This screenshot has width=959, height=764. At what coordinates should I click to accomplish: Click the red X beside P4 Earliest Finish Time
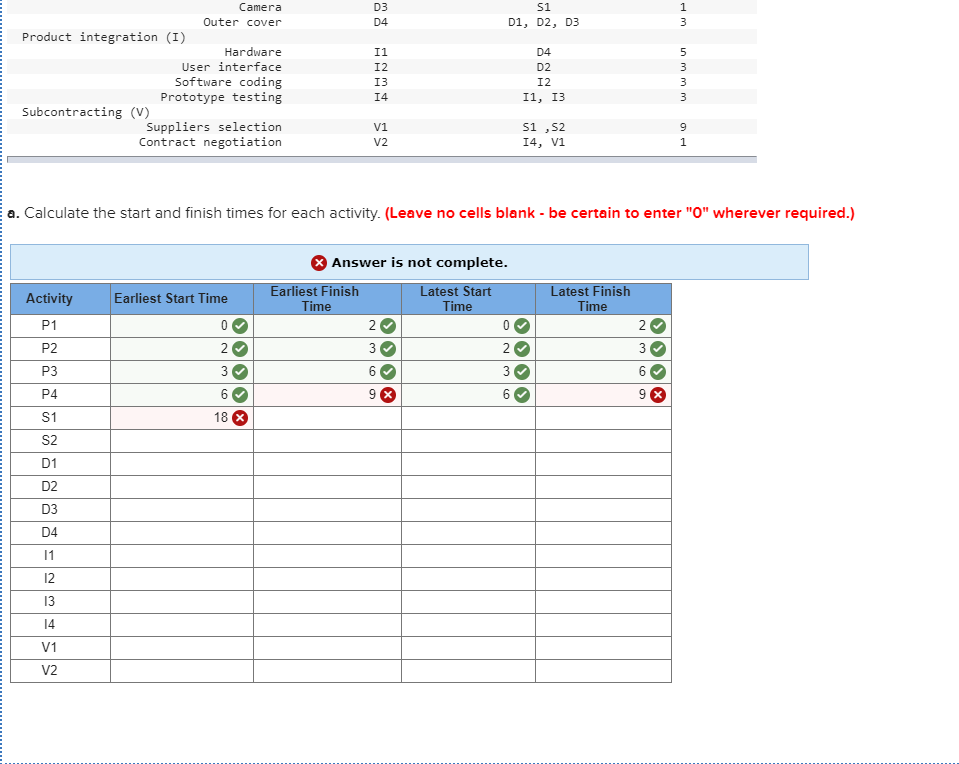[387, 394]
